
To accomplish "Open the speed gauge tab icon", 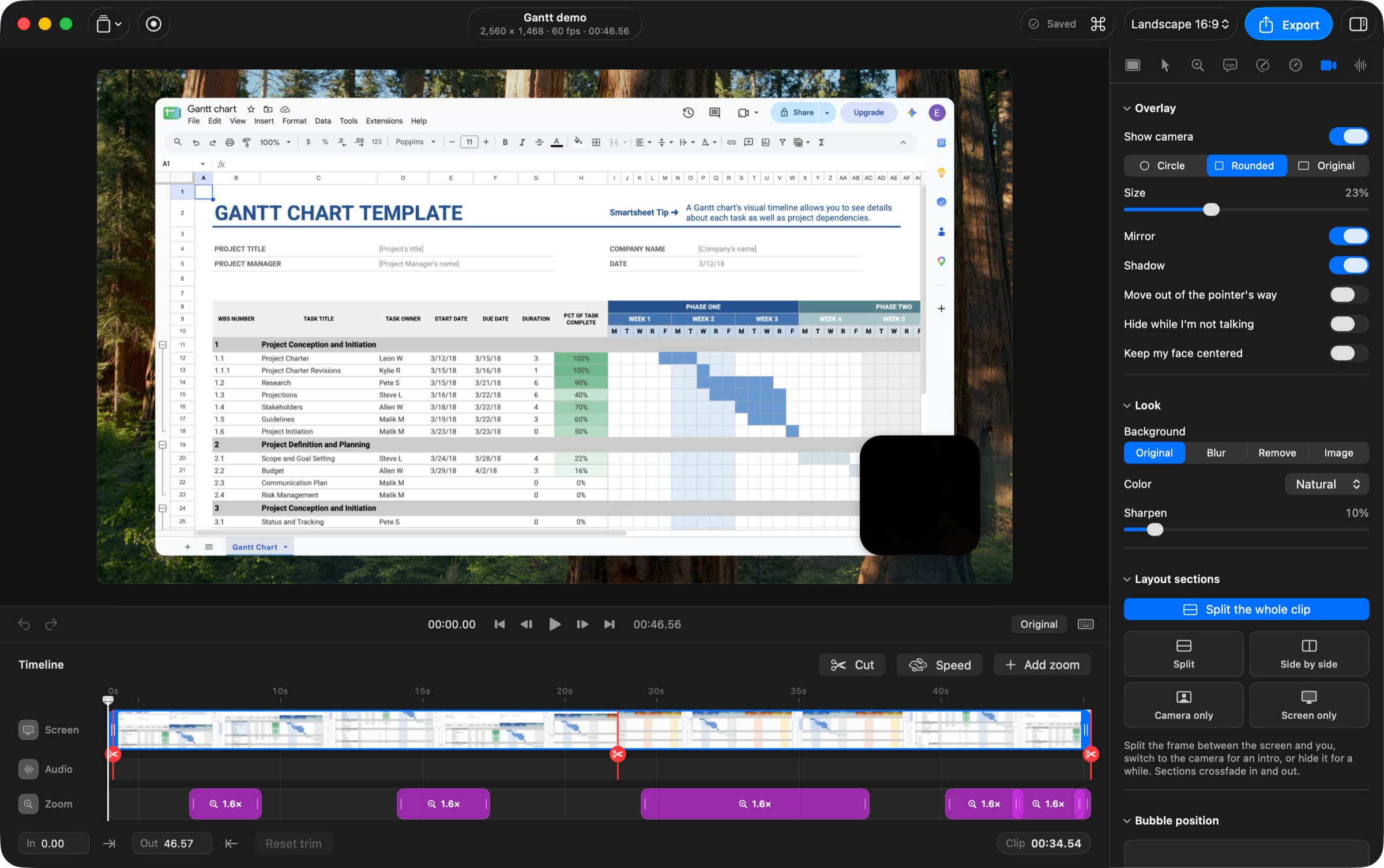I will (x=1295, y=65).
